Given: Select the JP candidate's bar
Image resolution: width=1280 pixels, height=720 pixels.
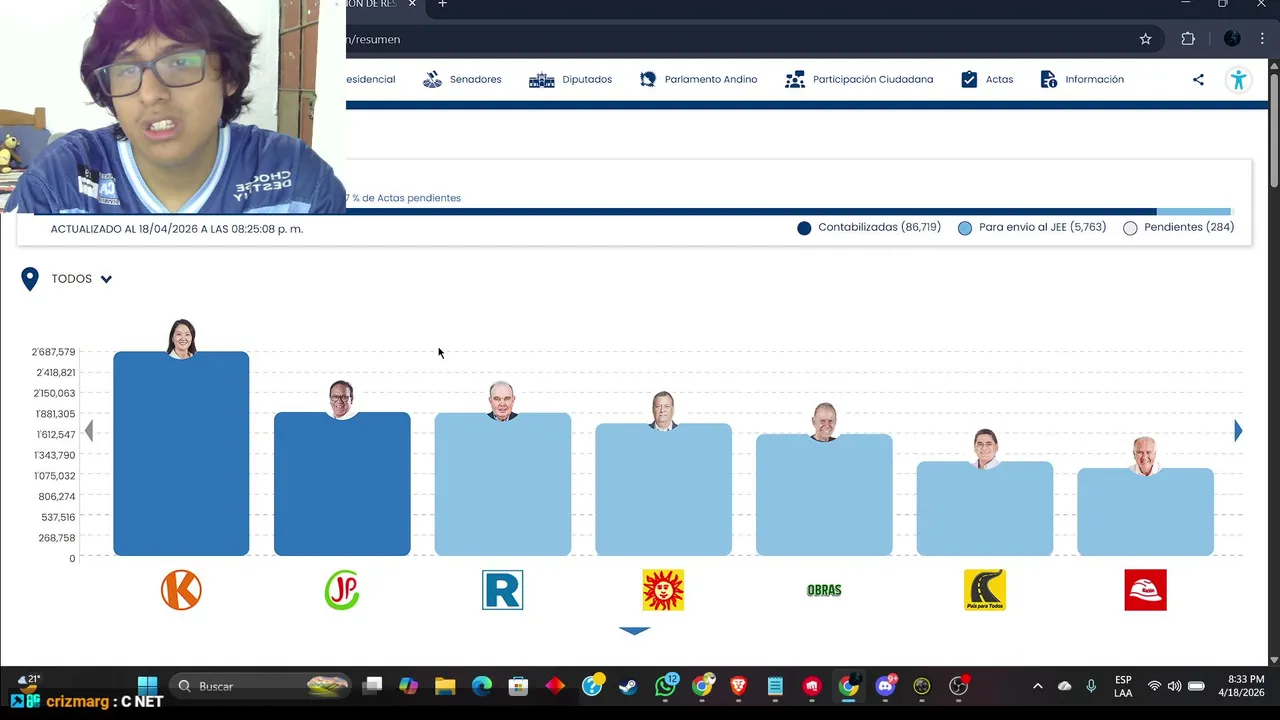Looking at the screenshot, I should [x=342, y=484].
